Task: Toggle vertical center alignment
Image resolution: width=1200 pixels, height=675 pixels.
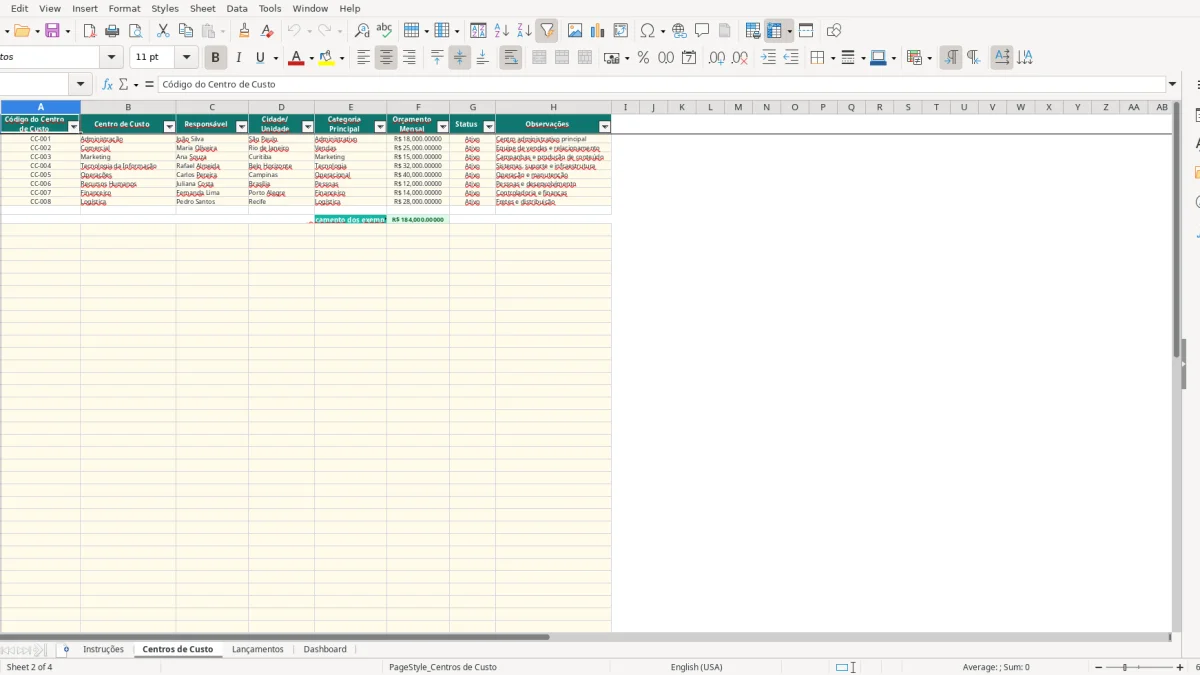Action: tap(460, 58)
